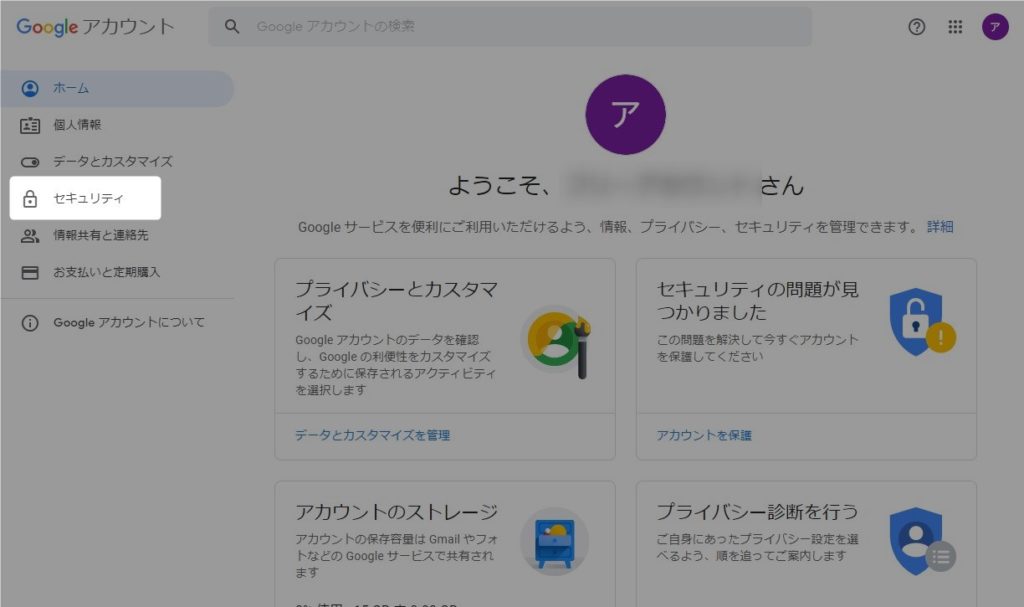This screenshot has width=1024, height=607.
Task: Click the 個人情報 ID card icon
Action: point(30,125)
